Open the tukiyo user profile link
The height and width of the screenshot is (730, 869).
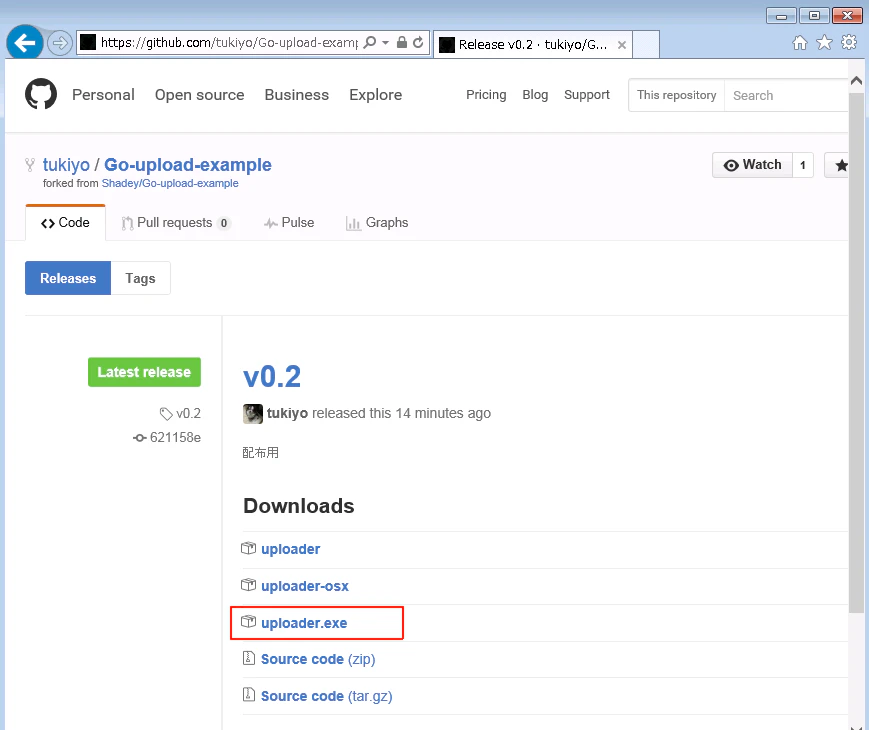pos(66,165)
